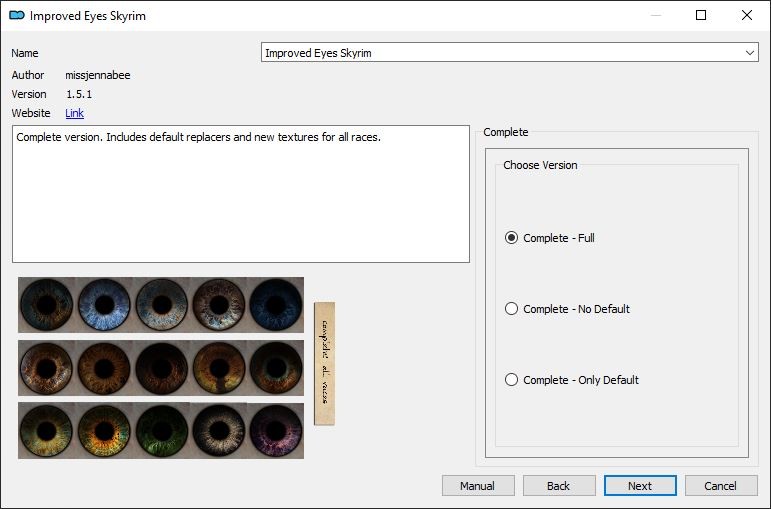Open the Website Link hyperlink
Image resolution: width=771 pixels, height=509 pixels.
point(74,113)
